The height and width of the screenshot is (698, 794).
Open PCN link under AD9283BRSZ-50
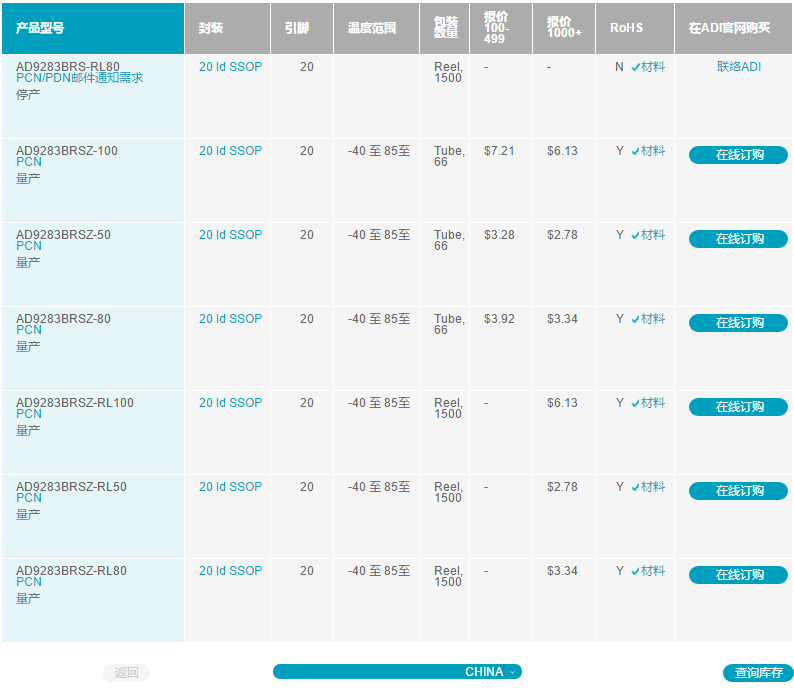(29, 246)
